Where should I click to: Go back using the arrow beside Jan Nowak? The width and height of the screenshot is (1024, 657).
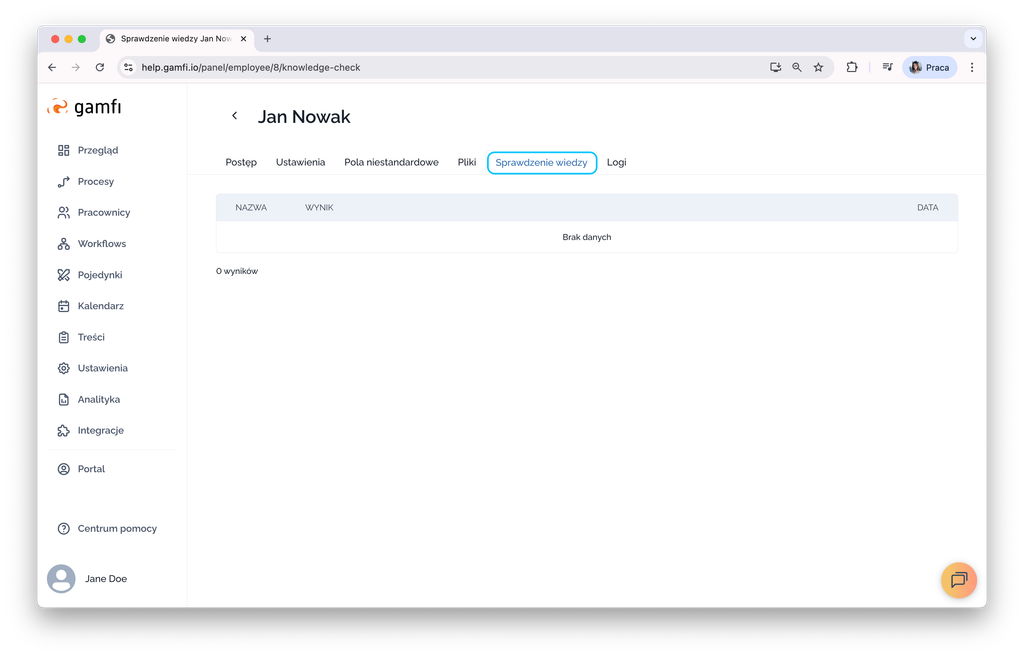point(235,116)
